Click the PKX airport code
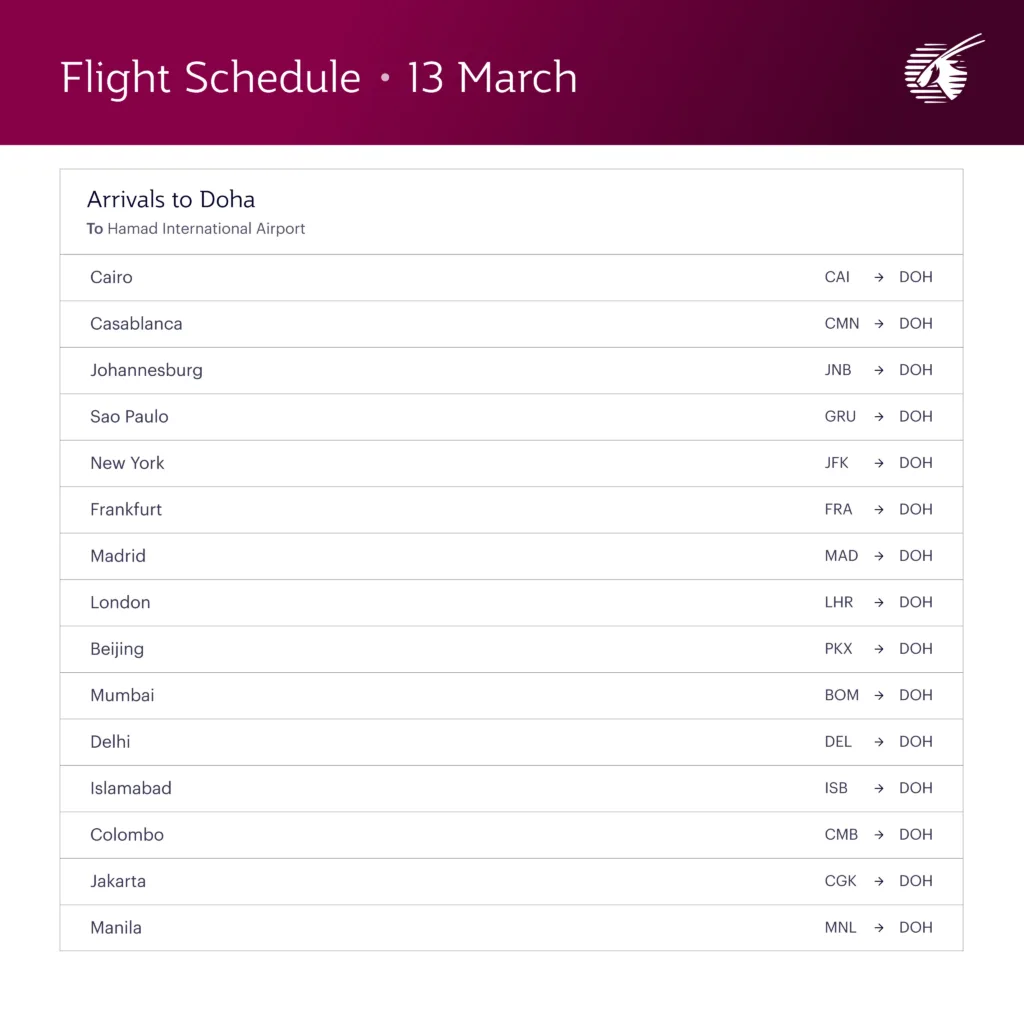 [838, 649]
